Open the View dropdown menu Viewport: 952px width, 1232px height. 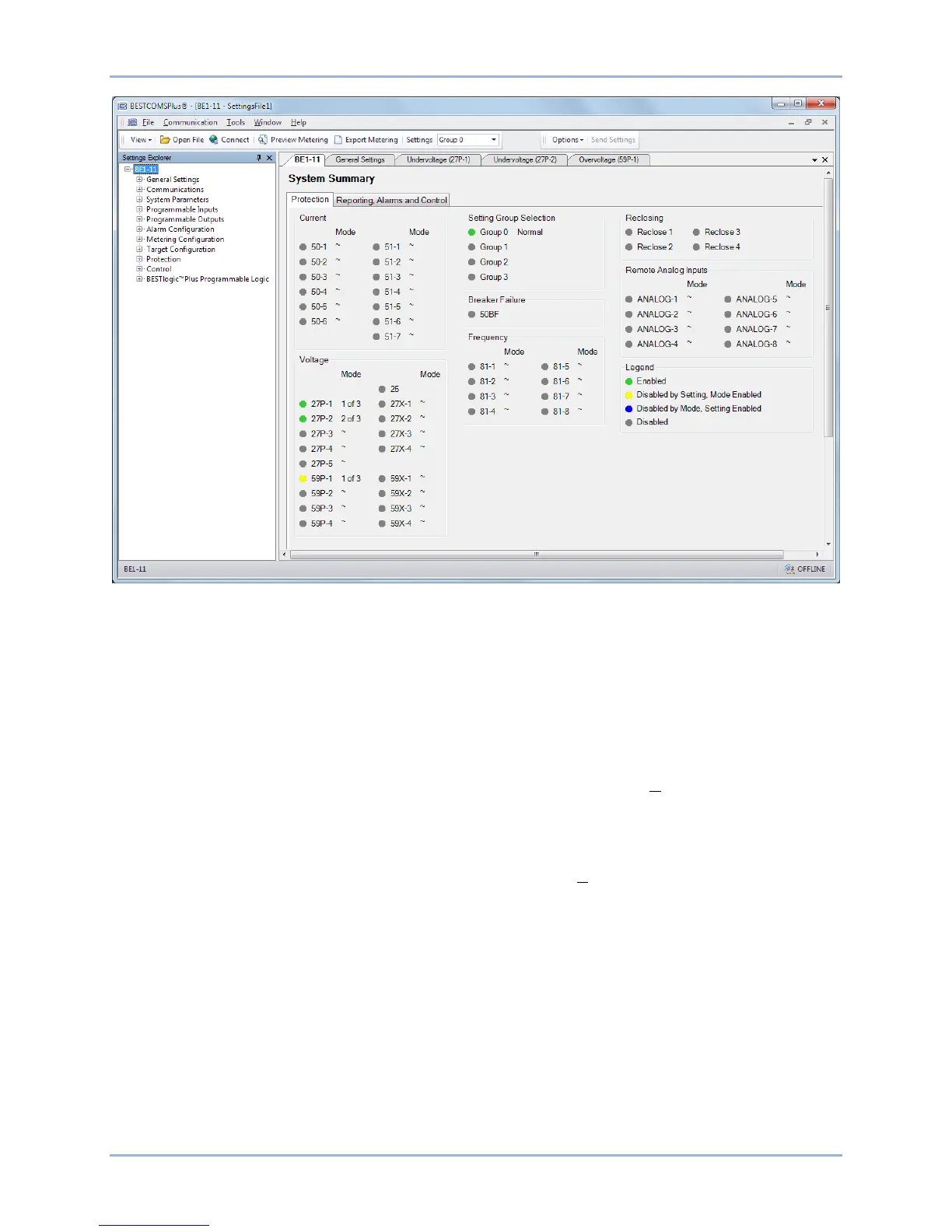click(x=141, y=140)
